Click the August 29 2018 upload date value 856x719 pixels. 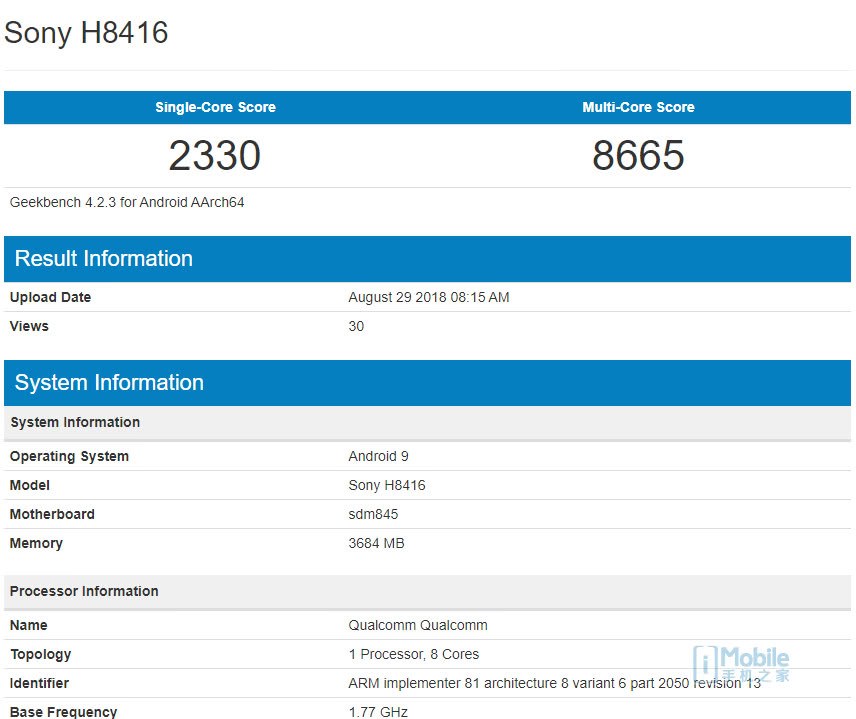coord(429,297)
